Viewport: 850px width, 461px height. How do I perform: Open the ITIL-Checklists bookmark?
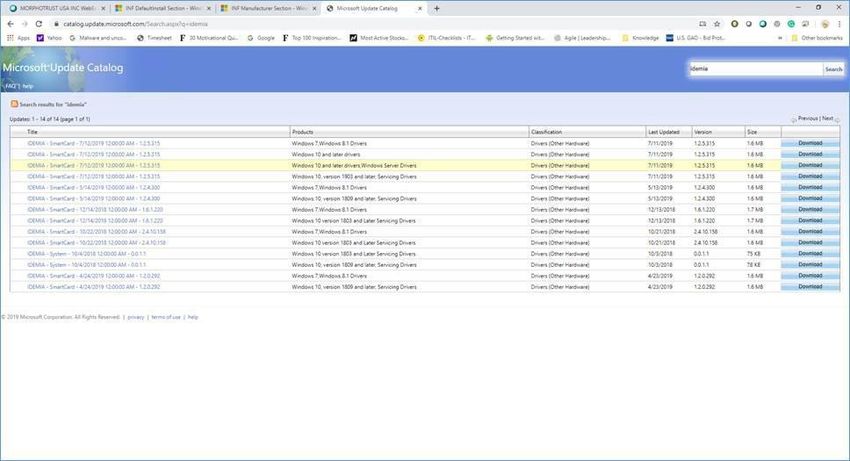446,38
